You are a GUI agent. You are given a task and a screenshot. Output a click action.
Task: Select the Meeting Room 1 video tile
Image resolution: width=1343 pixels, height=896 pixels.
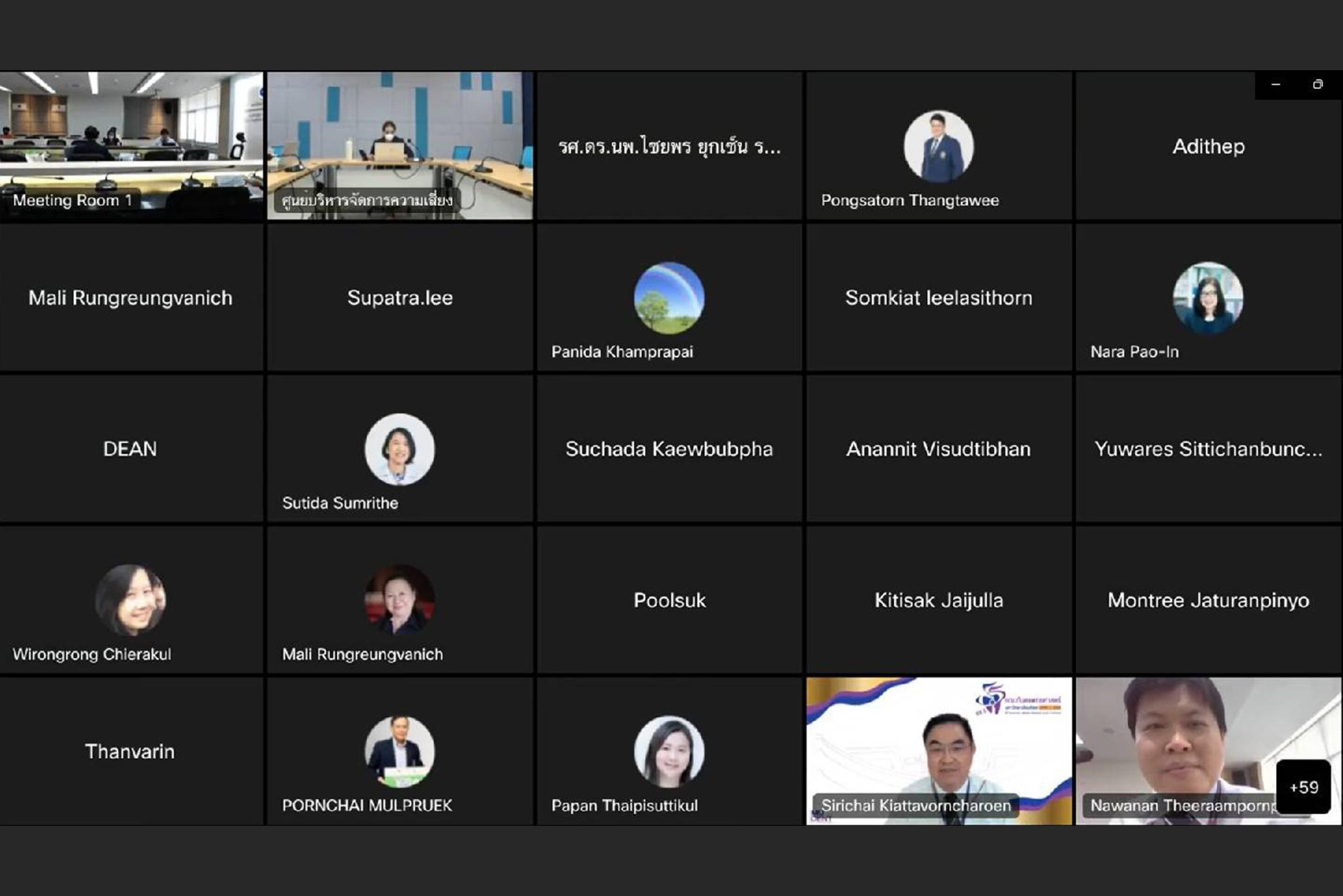(131, 146)
